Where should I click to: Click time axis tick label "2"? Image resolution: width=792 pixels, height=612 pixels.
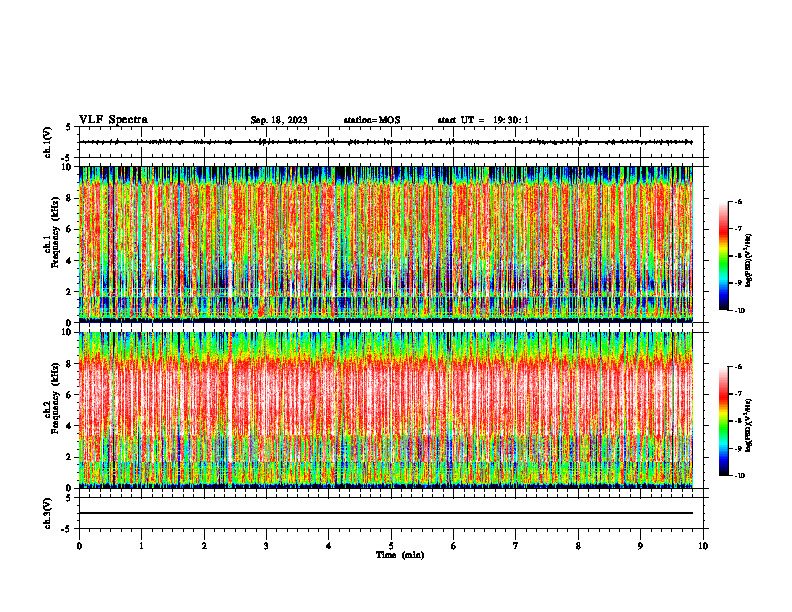click(204, 546)
